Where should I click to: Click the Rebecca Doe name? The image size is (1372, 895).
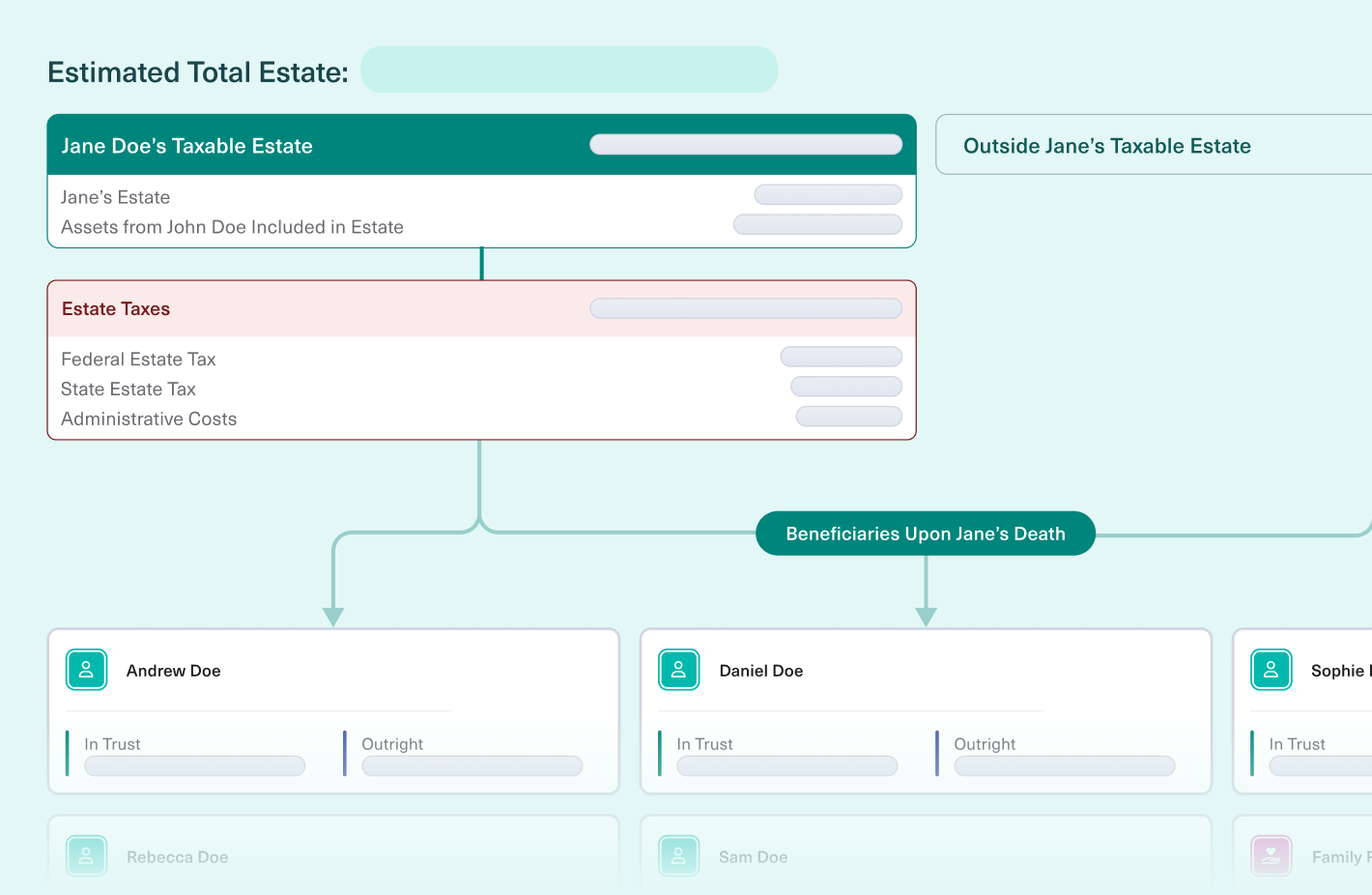(x=178, y=857)
